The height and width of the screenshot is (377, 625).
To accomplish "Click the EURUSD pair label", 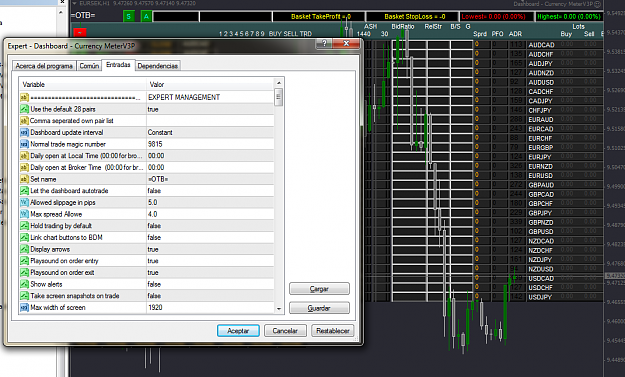I will (x=540, y=176).
